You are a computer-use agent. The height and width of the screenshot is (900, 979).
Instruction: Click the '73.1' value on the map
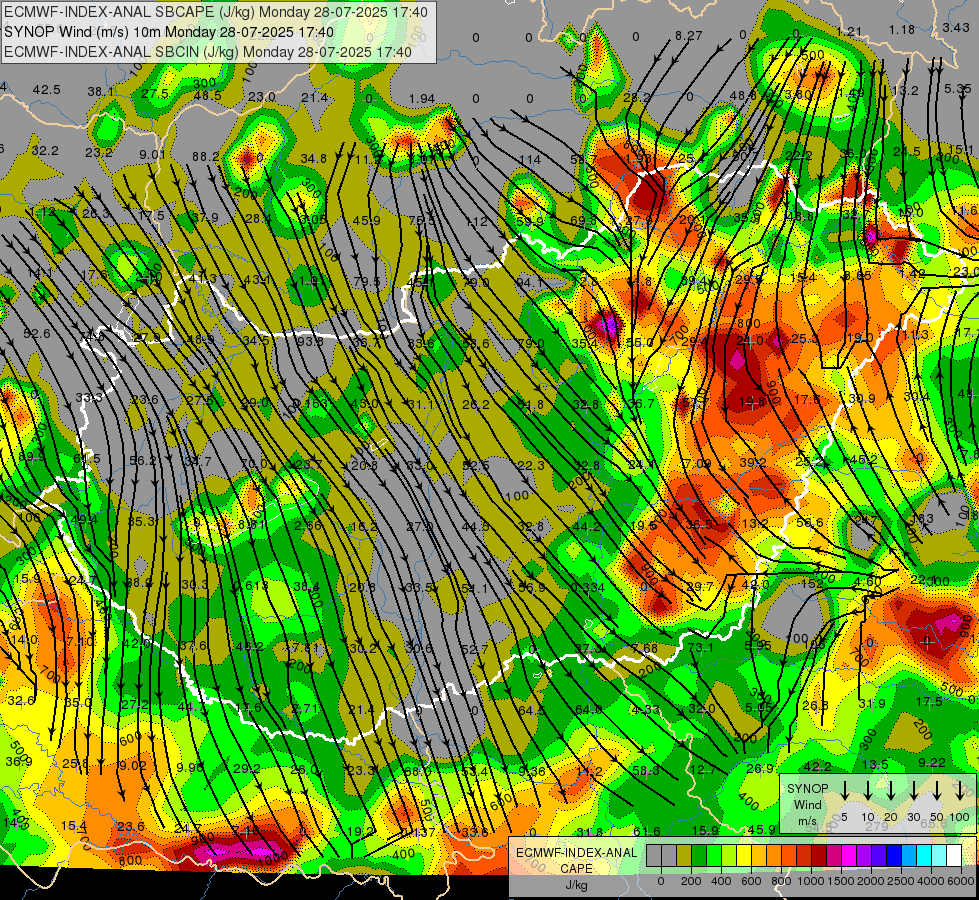701,648
